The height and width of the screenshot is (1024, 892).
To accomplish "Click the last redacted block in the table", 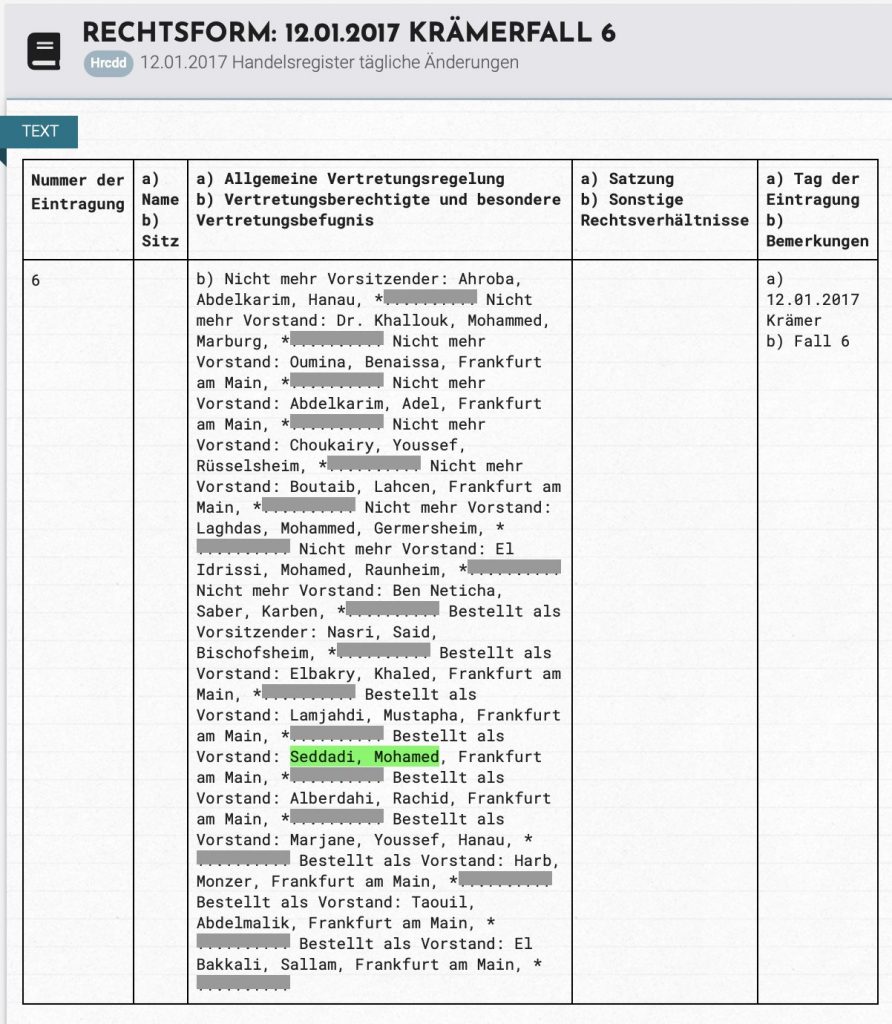I will [243, 985].
